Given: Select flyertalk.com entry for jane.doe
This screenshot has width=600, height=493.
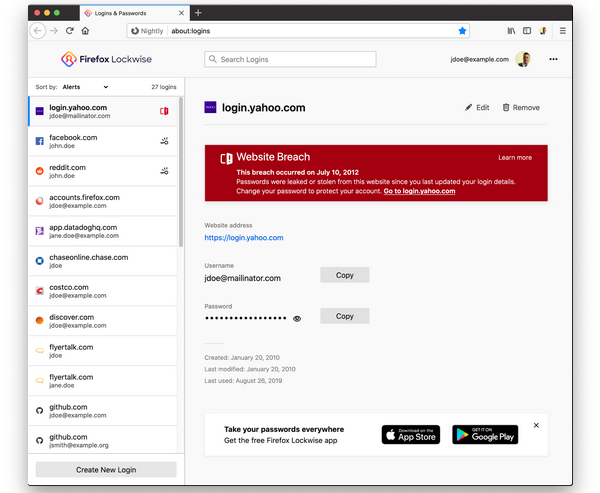Looking at the screenshot, I should (103, 381).
